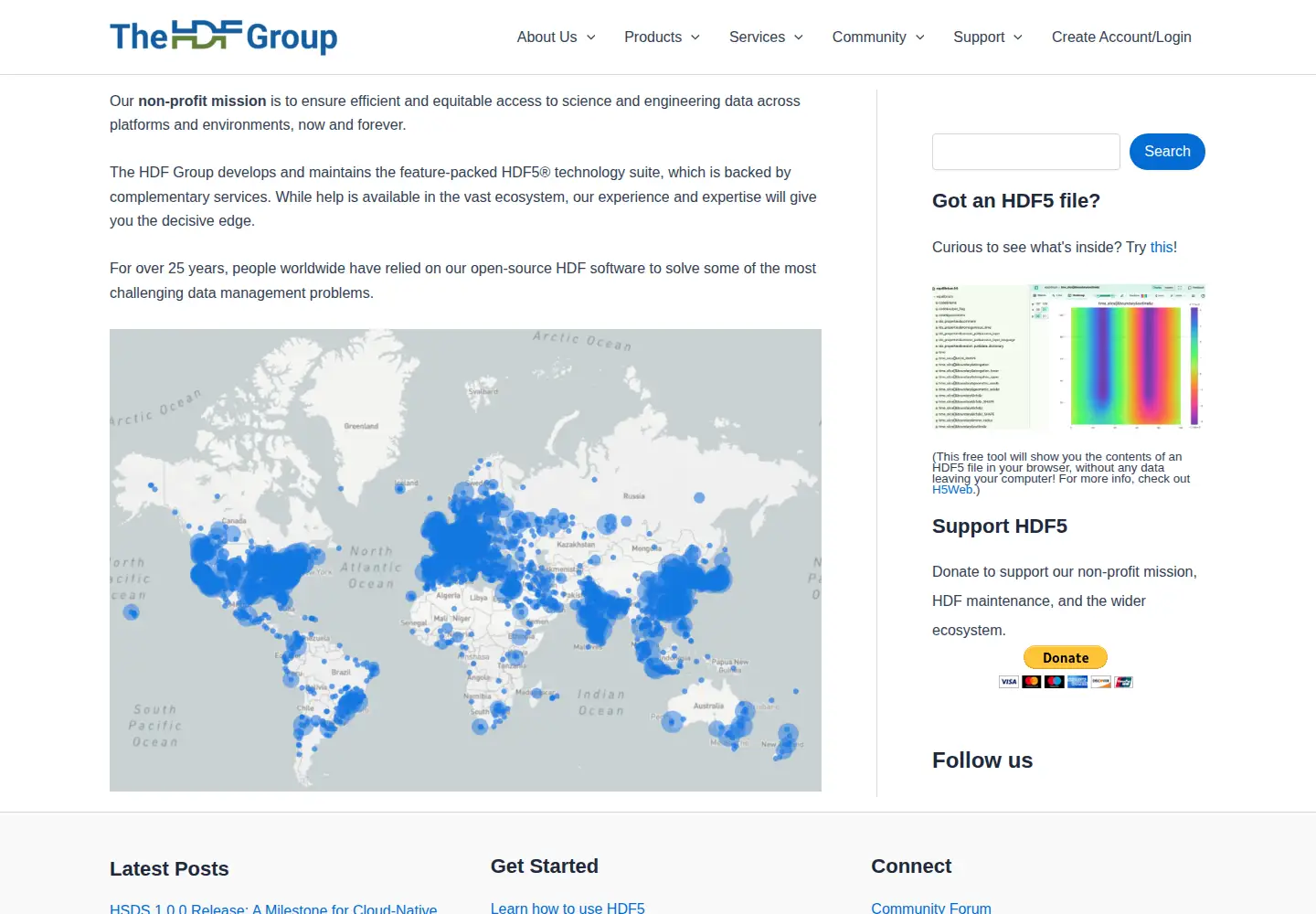Click the Visa card icon
1316x914 pixels.
(1009, 682)
